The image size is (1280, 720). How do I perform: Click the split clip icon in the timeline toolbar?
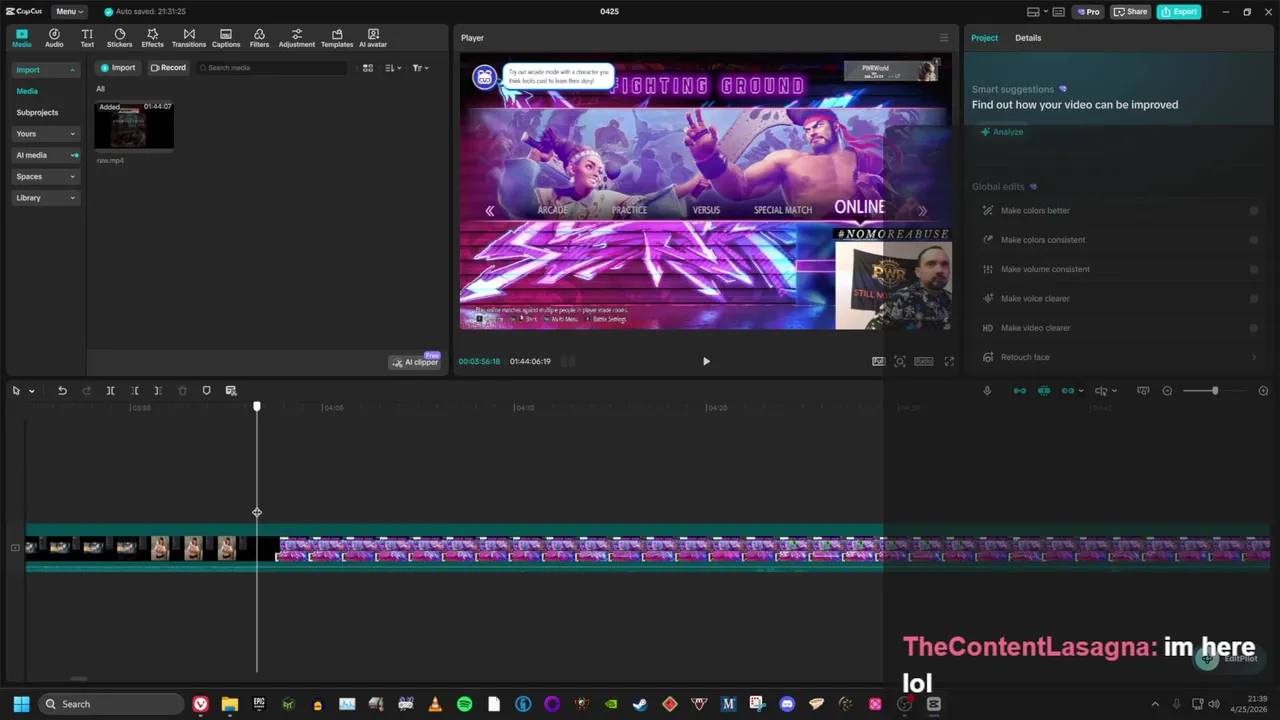110,391
